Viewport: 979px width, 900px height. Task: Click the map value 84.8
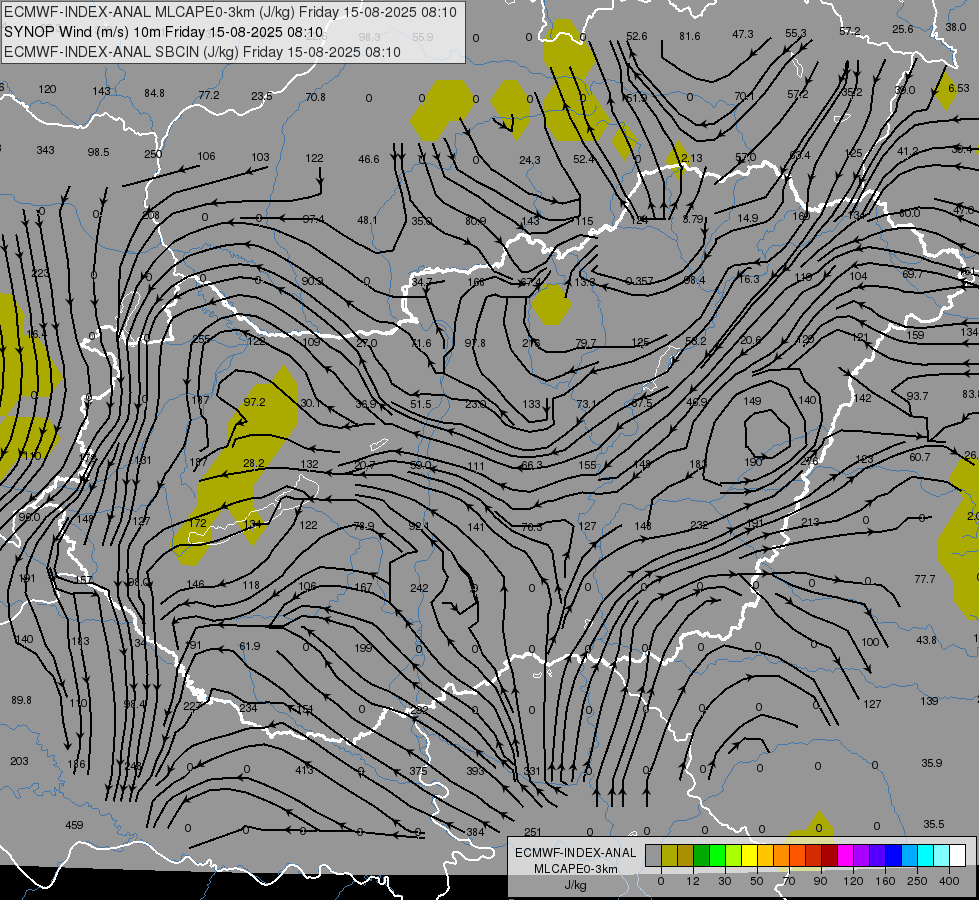point(154,93)
